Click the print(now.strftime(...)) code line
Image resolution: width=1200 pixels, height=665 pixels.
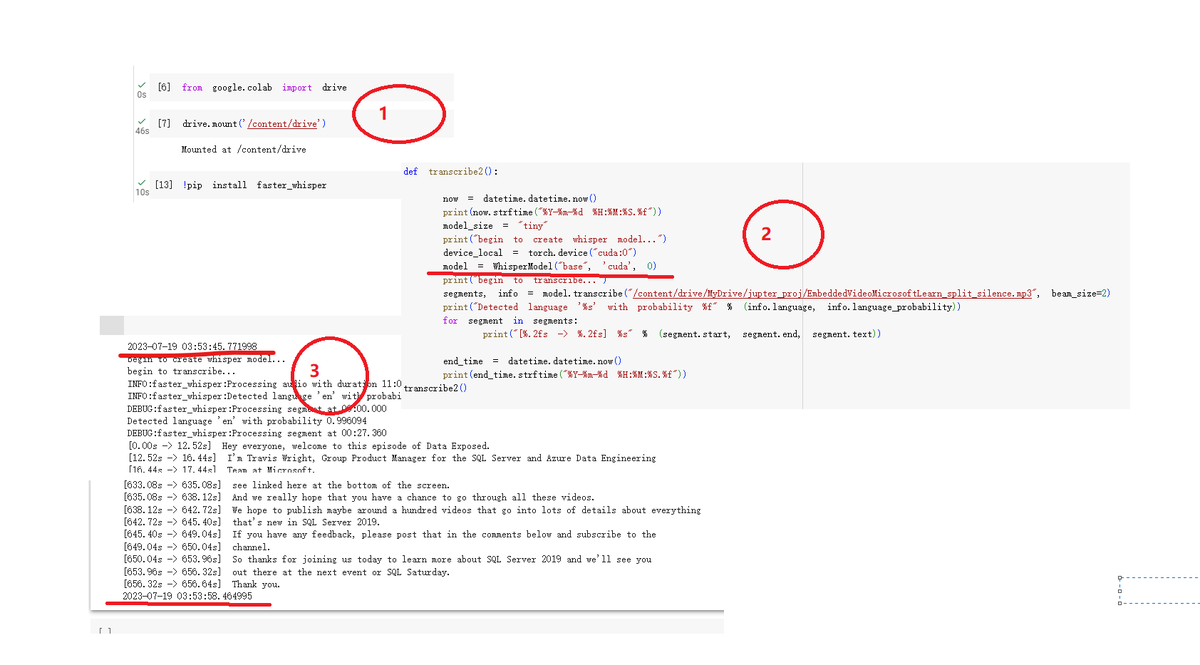point(552,212)
